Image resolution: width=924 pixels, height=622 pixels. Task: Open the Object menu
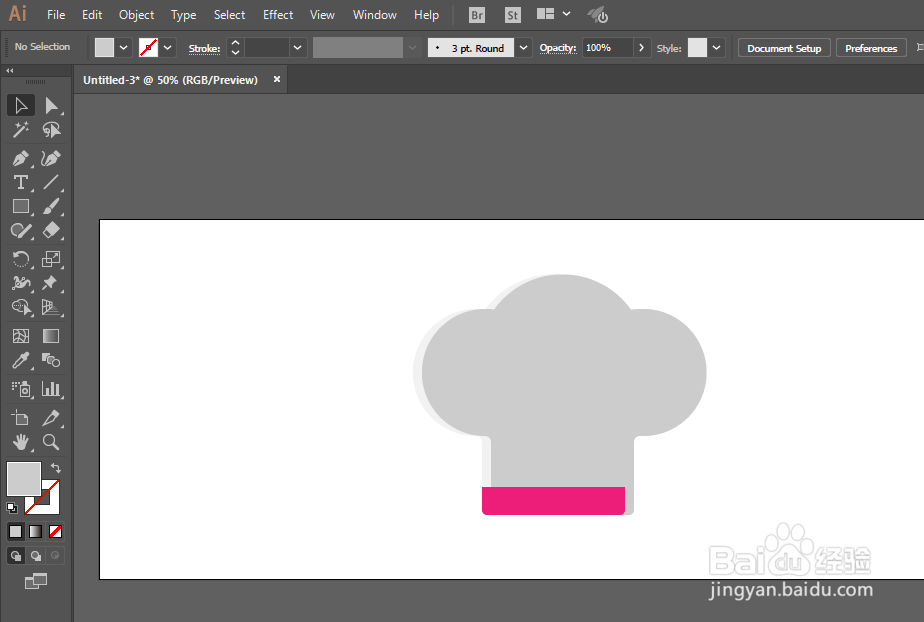click(x=137, y=15)
